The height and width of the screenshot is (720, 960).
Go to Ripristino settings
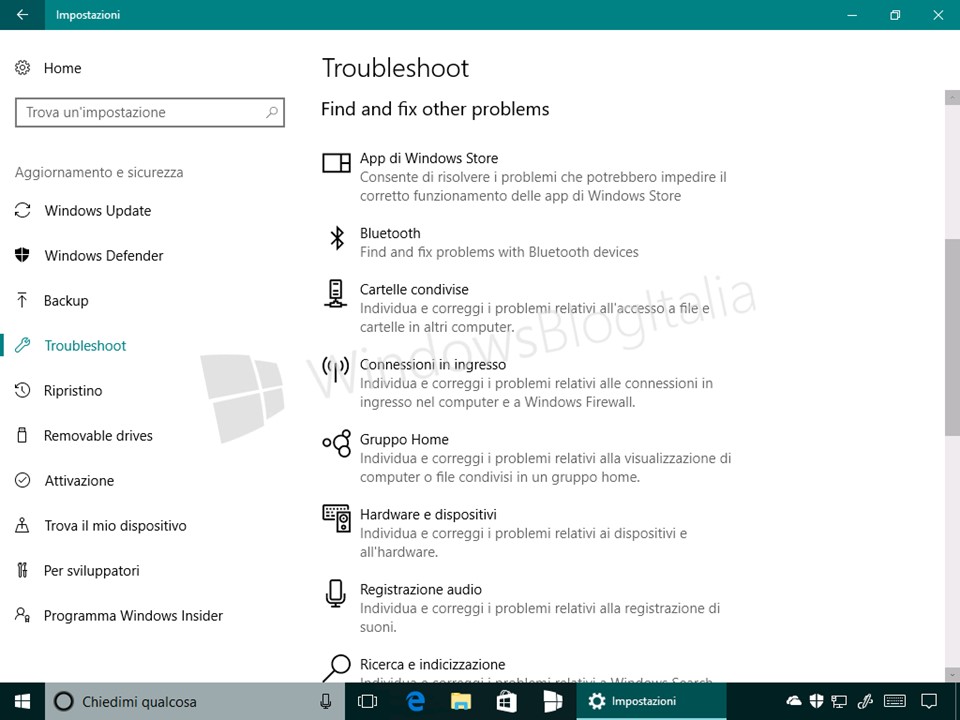point(73,391)
